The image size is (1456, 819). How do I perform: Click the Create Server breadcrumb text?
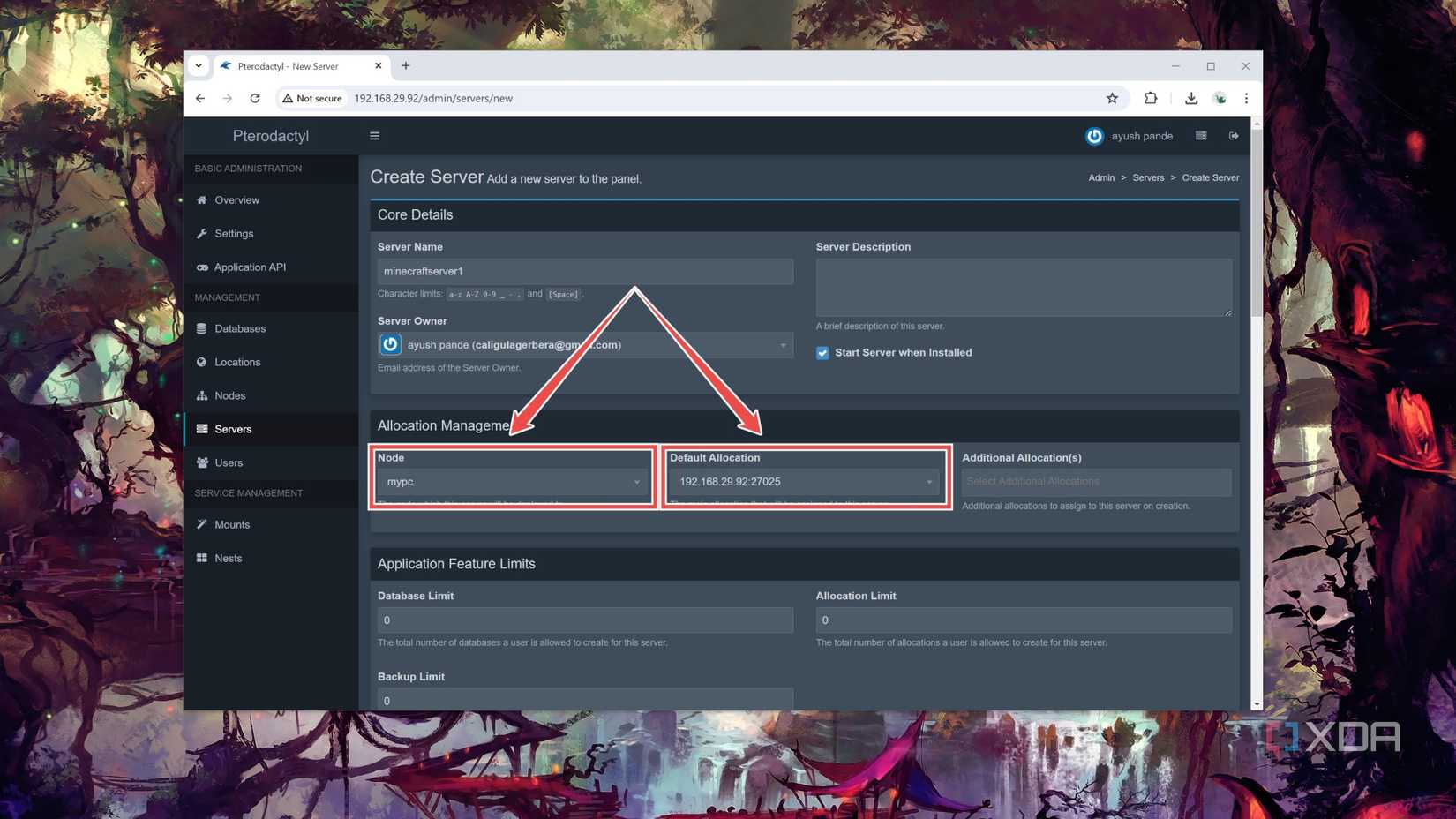pos(1210,177)
